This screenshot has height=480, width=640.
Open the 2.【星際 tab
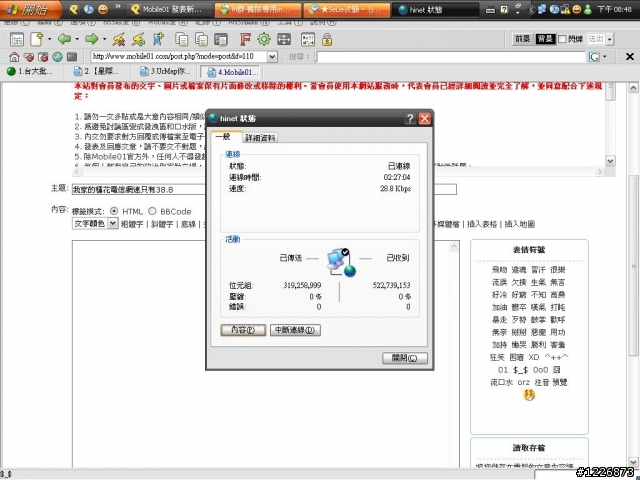pyautogui.click(x=97, y=71)
